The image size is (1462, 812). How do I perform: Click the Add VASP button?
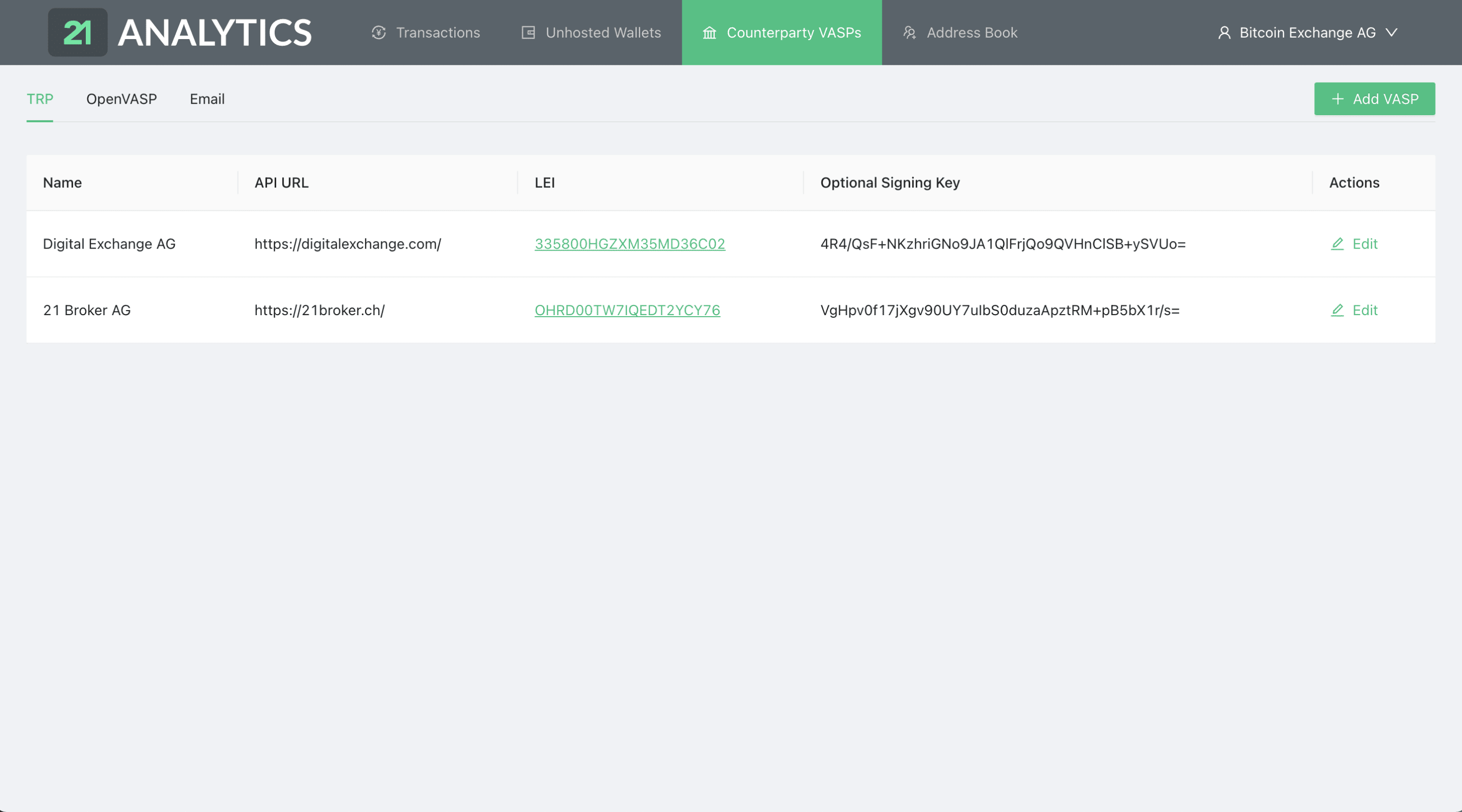pos(1375,98)
